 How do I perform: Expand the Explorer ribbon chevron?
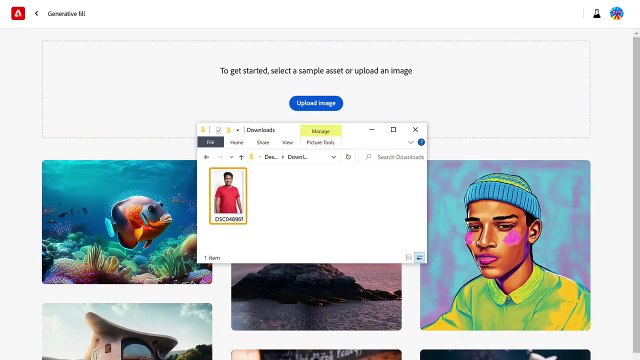coord(411,142)
